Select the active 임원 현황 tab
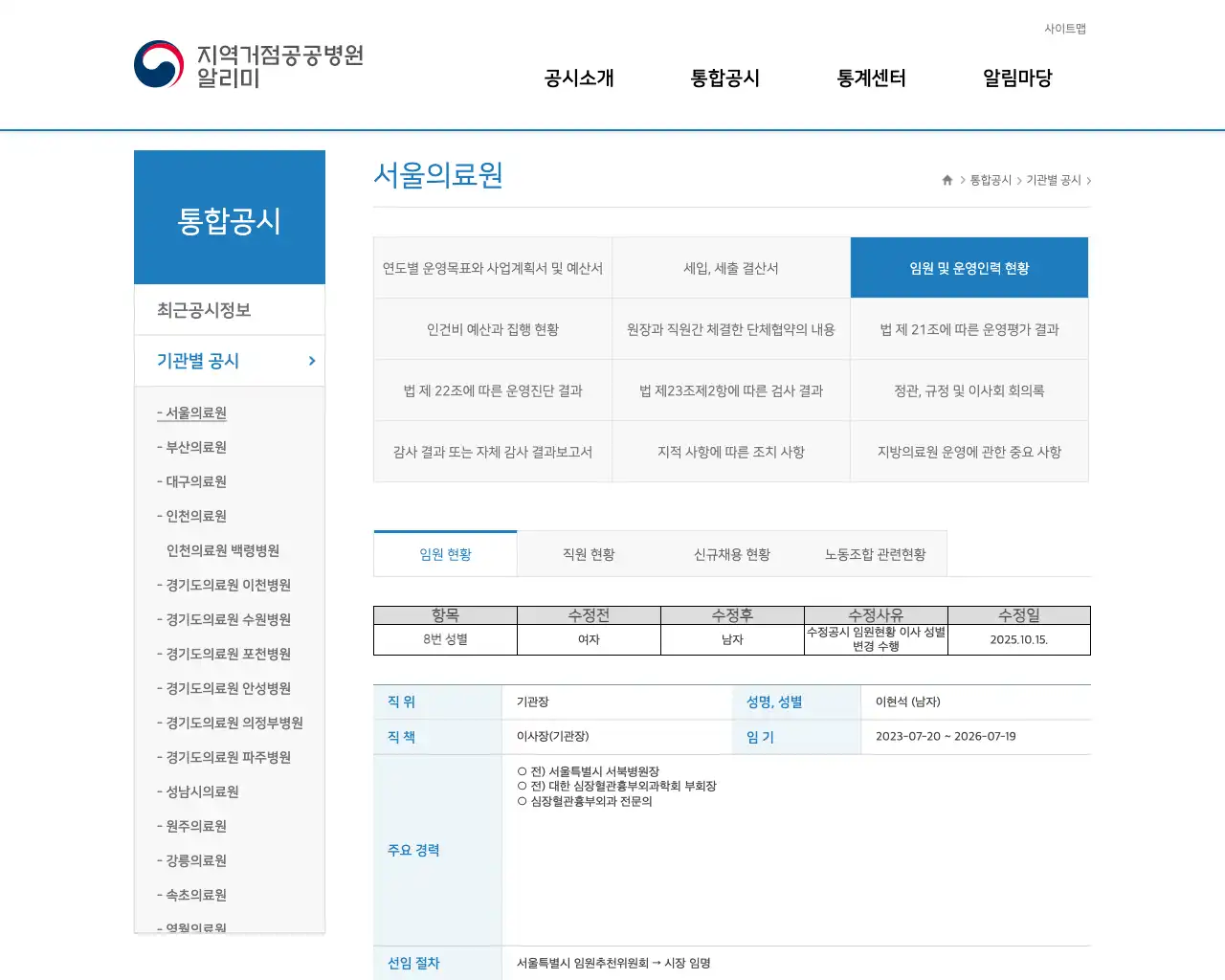1225x980 pixels. (444, 553)
